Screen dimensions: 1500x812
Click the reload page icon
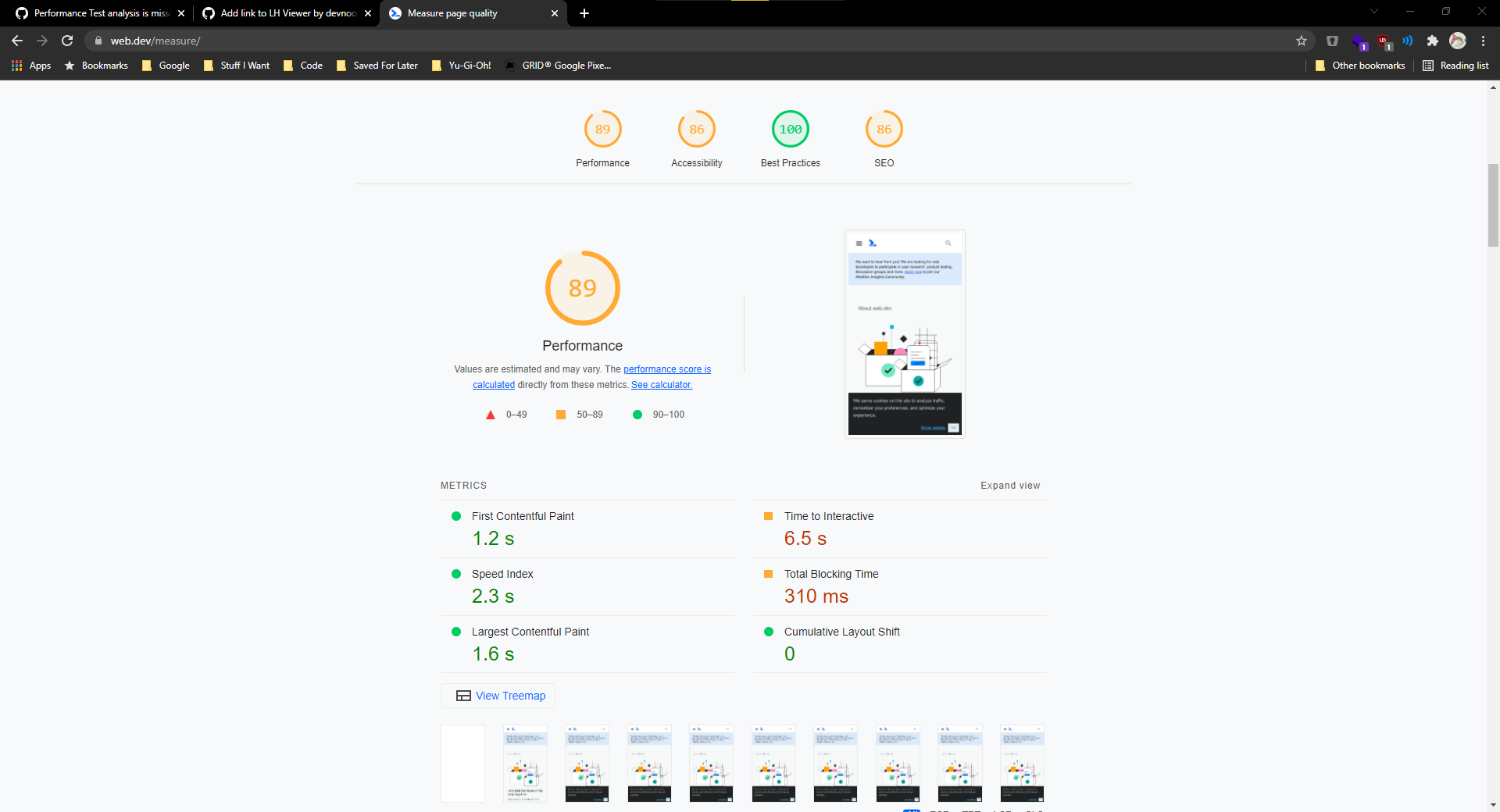tap(67, 41)
